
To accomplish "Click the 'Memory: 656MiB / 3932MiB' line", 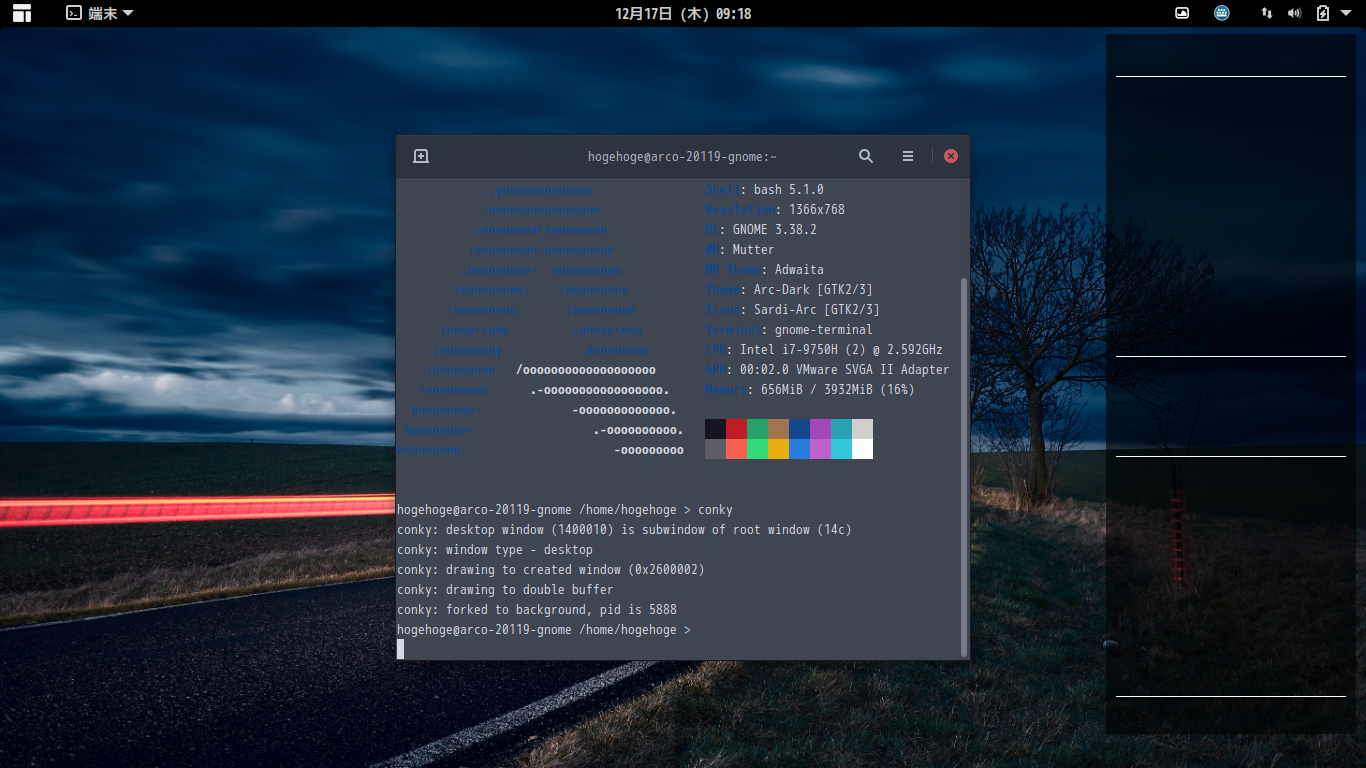I will [x=810, y=389].
